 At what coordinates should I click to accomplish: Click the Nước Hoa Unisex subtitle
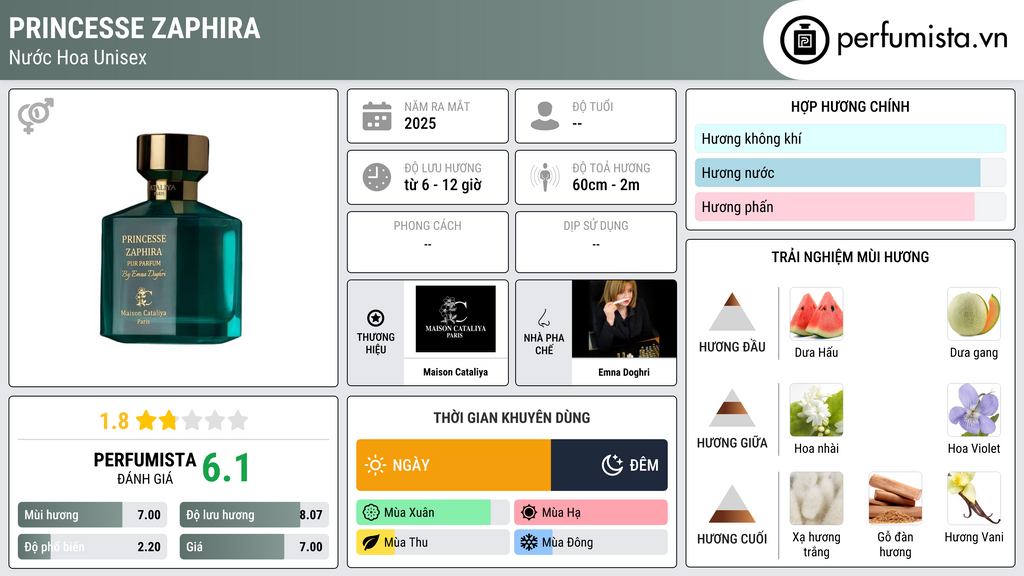tap(78, 57)
